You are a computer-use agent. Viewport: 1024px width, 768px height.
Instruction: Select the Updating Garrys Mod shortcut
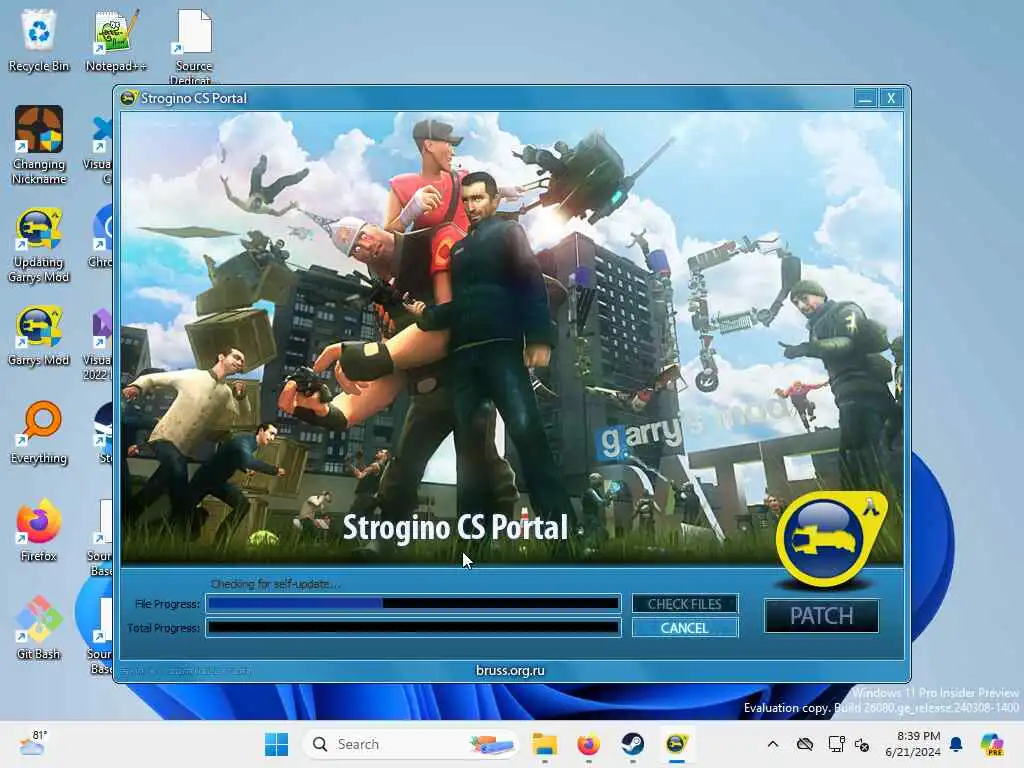tap(39, 246)
